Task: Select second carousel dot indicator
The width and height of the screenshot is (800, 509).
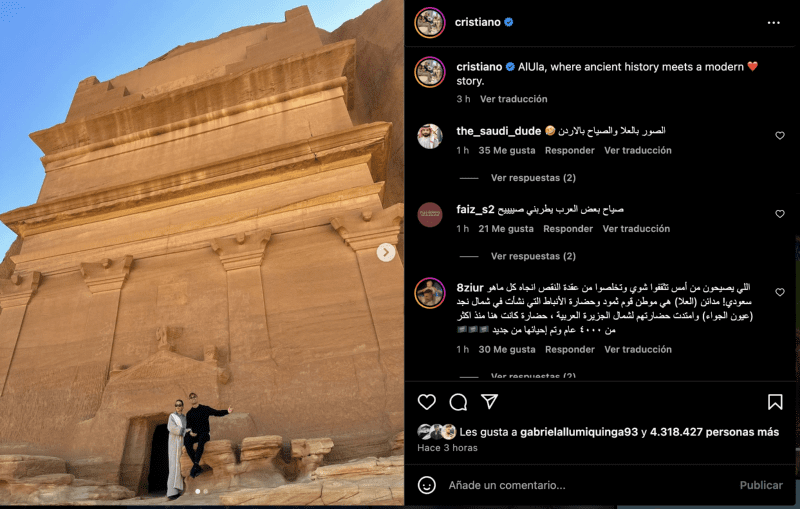Action: click(x=206, y=492)
